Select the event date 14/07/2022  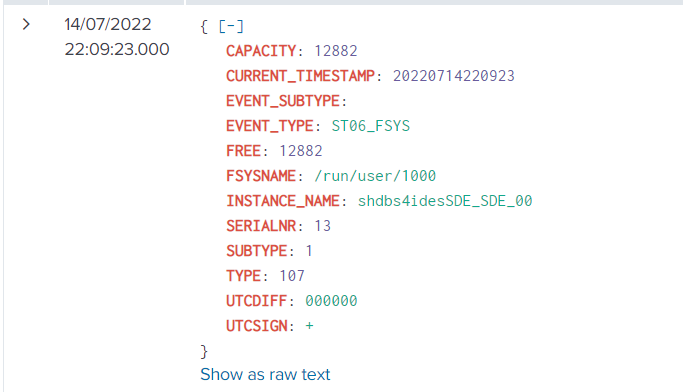(108, 24)
